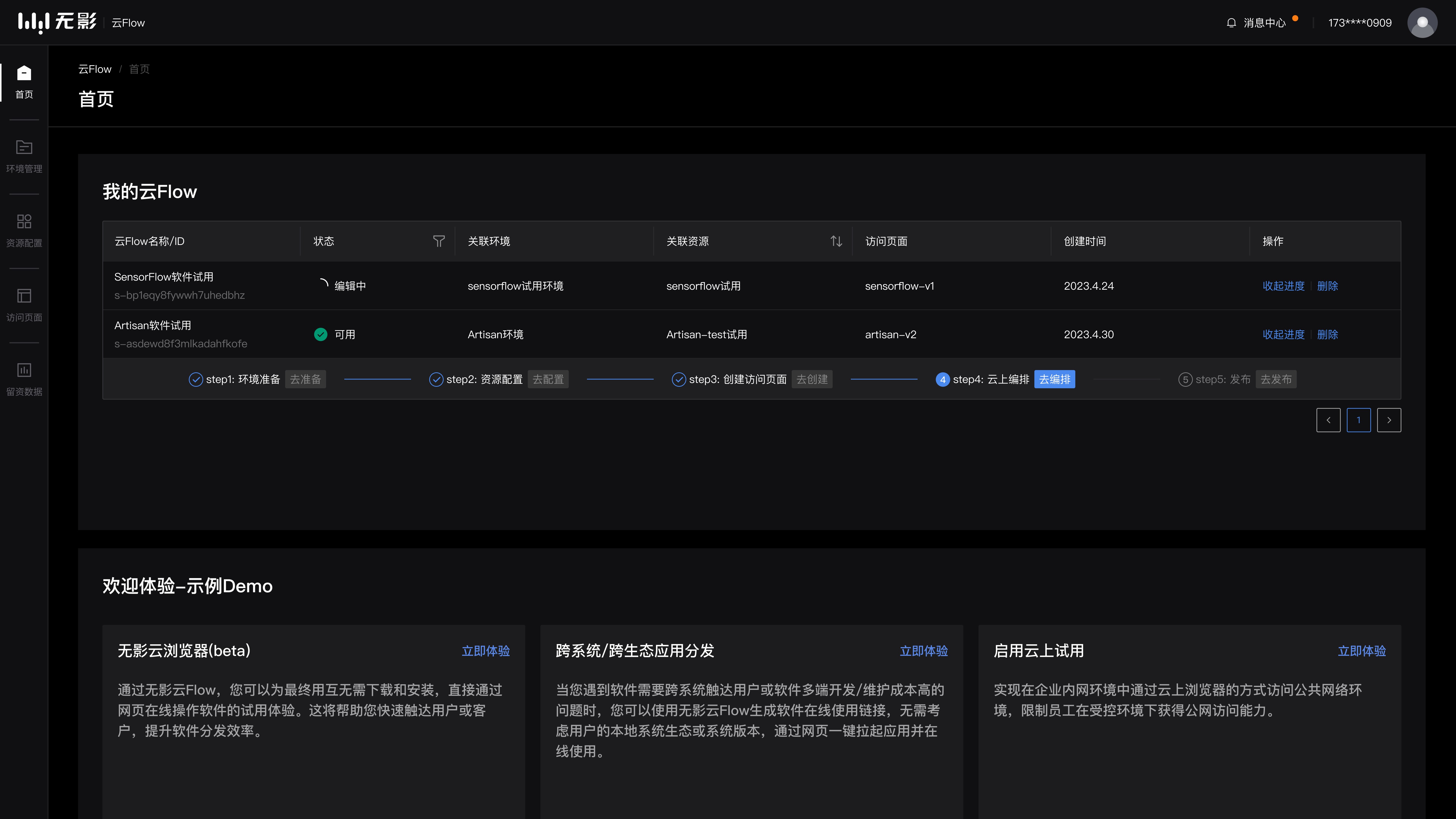Viewport: 1456px width, 819px height.
Task: Open 环境管理 in sidebar
Action: [24, 156]
